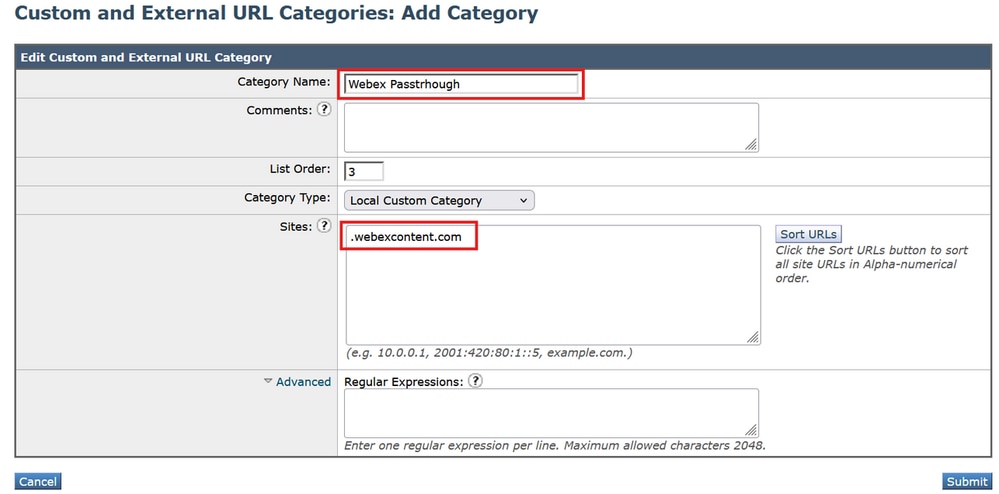Cancel adding the category
This screenshot has width=999, height=494.
point(38,481)
